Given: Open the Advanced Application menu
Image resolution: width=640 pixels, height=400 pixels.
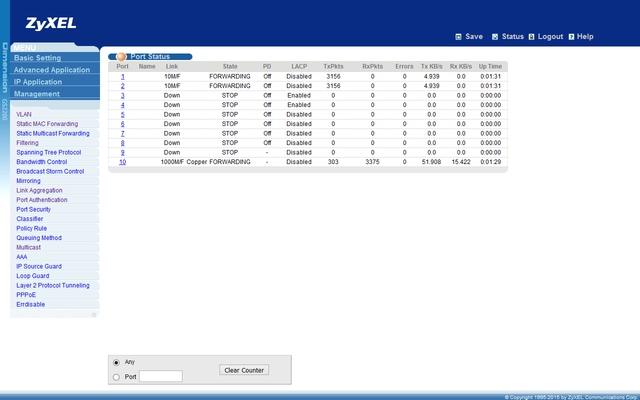Looking at the screenshot, I should click(52, 70).
